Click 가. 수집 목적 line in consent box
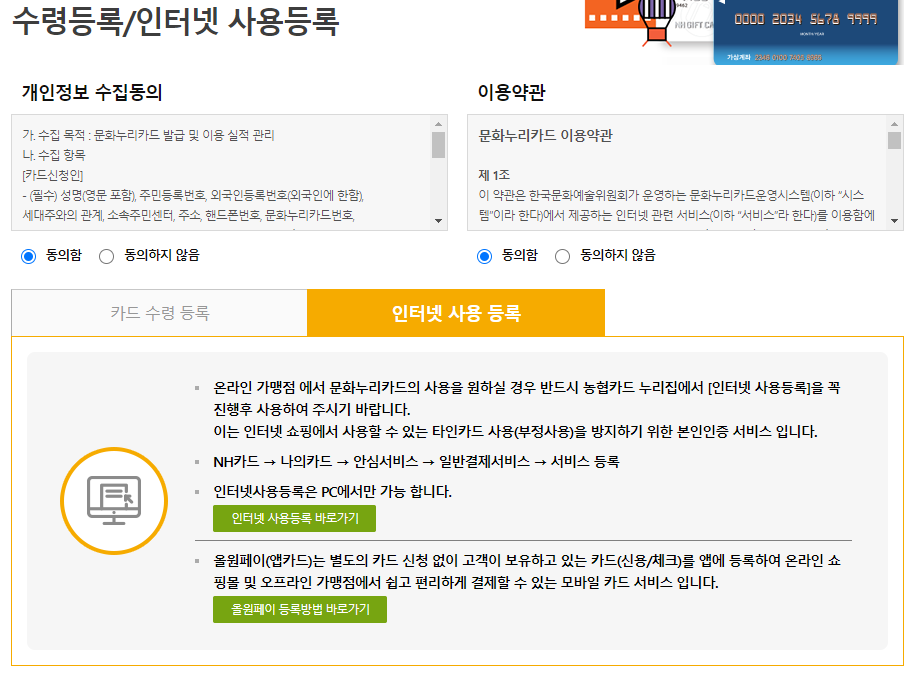Viewport: 918px width, 688px height. coord(148,135)
